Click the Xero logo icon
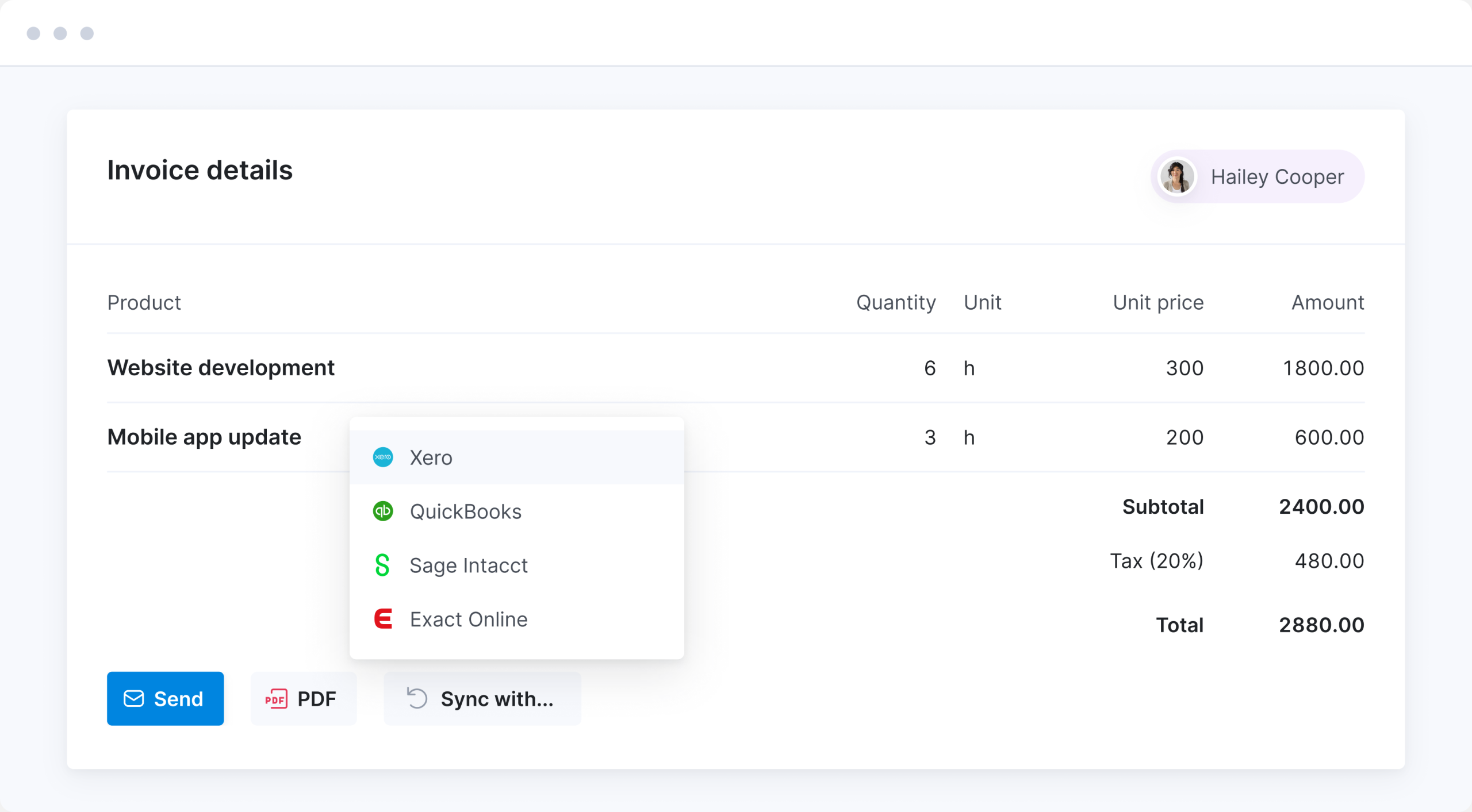The image size is (1472, 812). 383,457
